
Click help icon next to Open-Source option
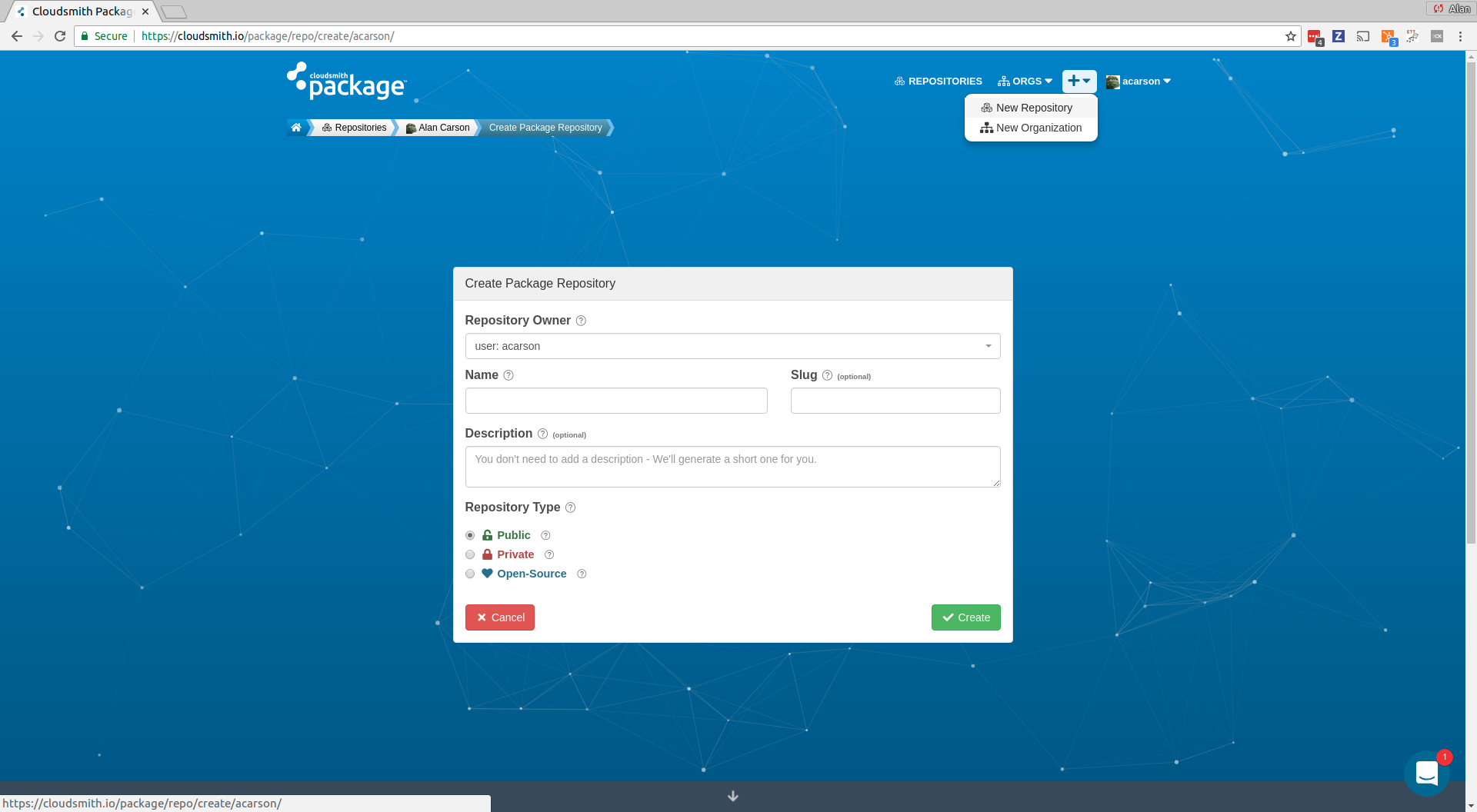pyautogui.click(x=582, y=574)
